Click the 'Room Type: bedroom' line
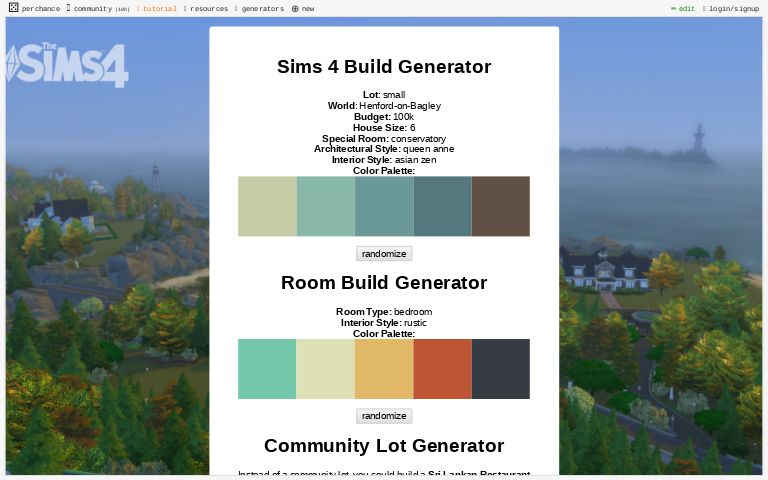This screenshot has width=768, height=480. (x=384, y=312)
